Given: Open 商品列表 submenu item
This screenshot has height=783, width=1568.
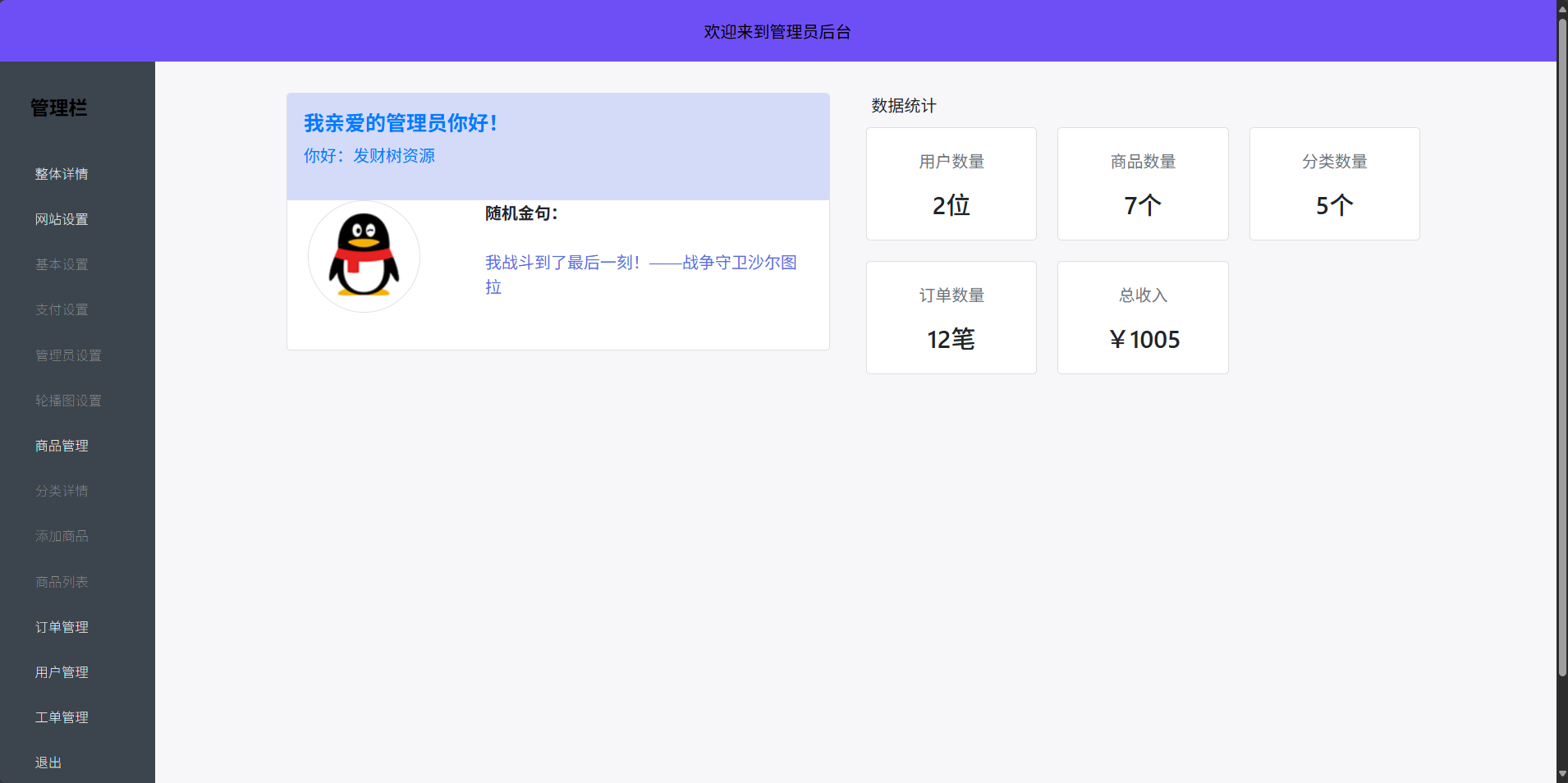Looking at the screenshot, I should point(62,582).
